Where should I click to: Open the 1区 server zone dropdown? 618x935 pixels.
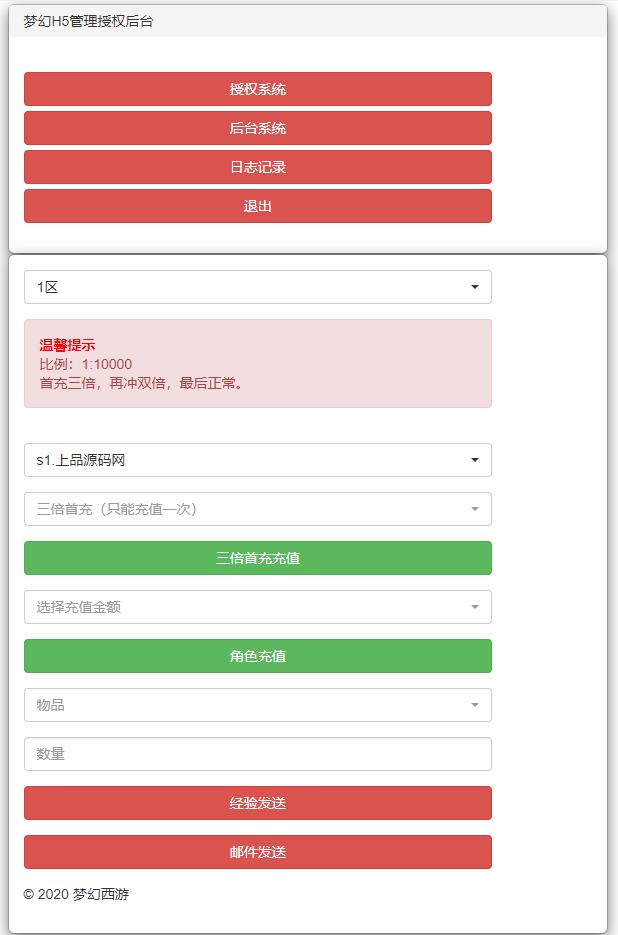[x=255, y=287]
